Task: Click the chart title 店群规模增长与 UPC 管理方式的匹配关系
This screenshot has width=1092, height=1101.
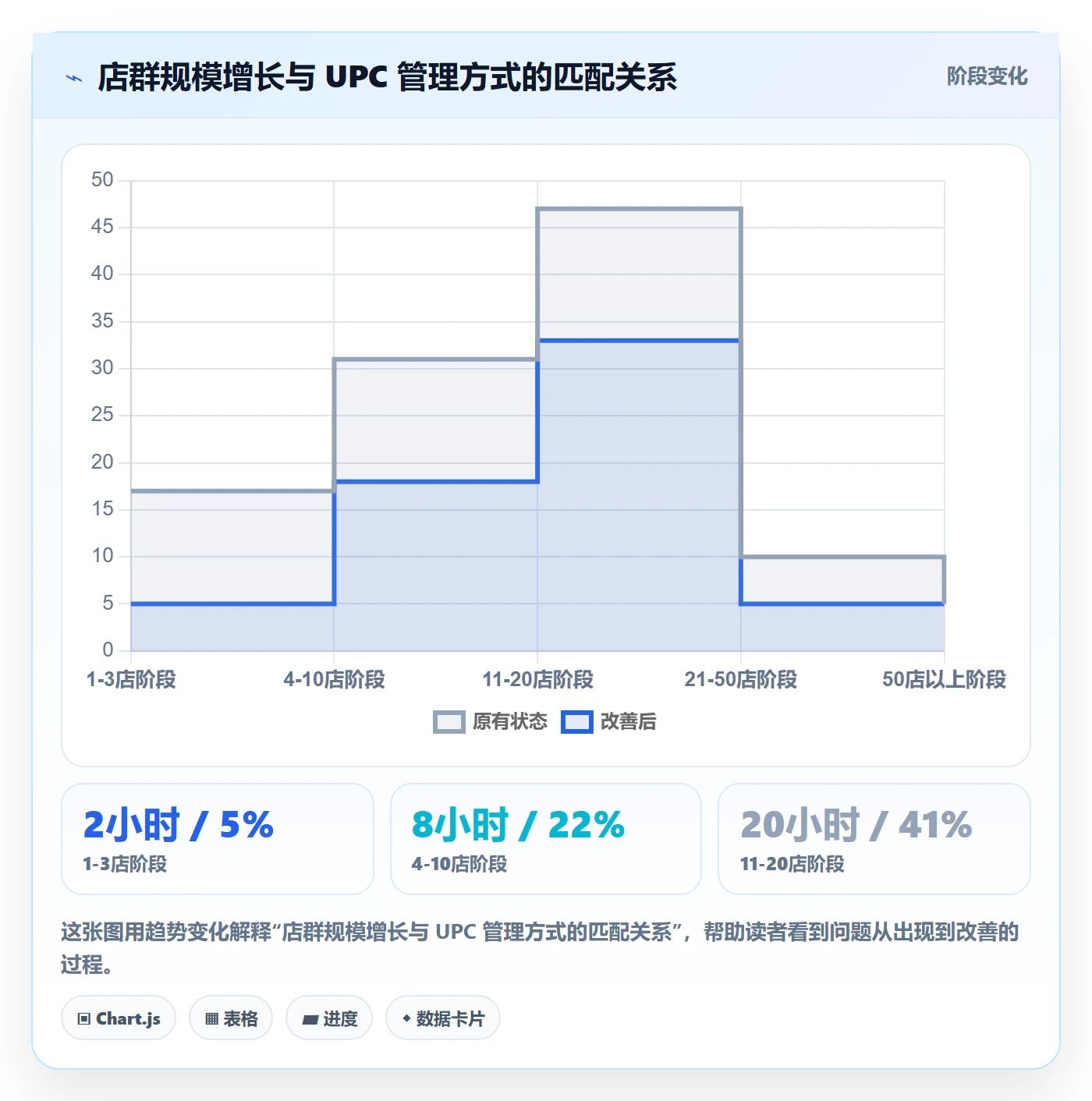Action: tap(387, 77)
